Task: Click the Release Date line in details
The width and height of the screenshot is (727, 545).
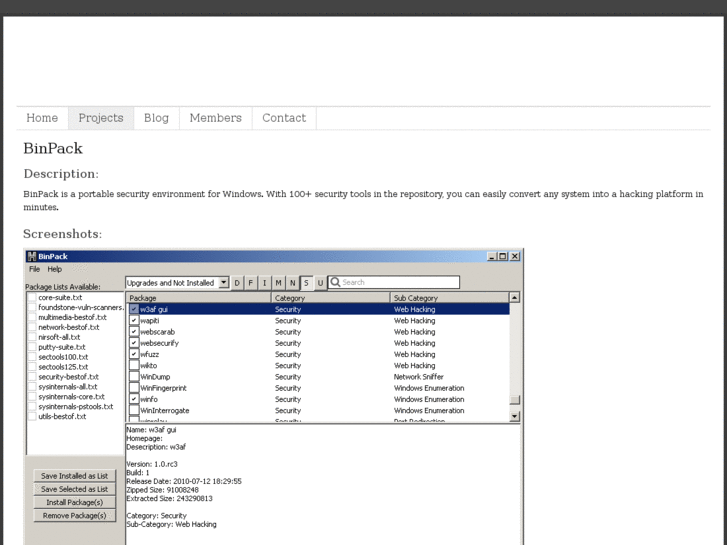Action: click(x=184, y=481)
